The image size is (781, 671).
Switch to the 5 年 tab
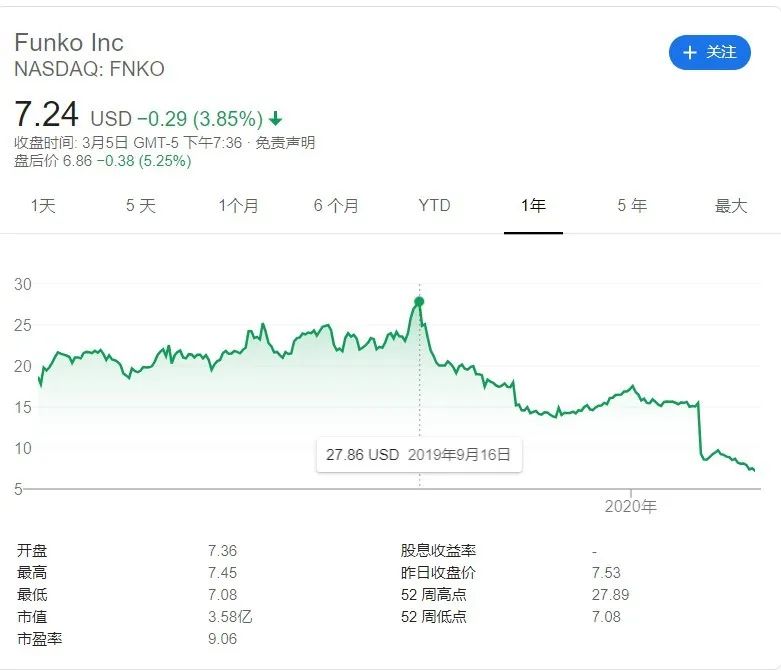tap(632, 206)
